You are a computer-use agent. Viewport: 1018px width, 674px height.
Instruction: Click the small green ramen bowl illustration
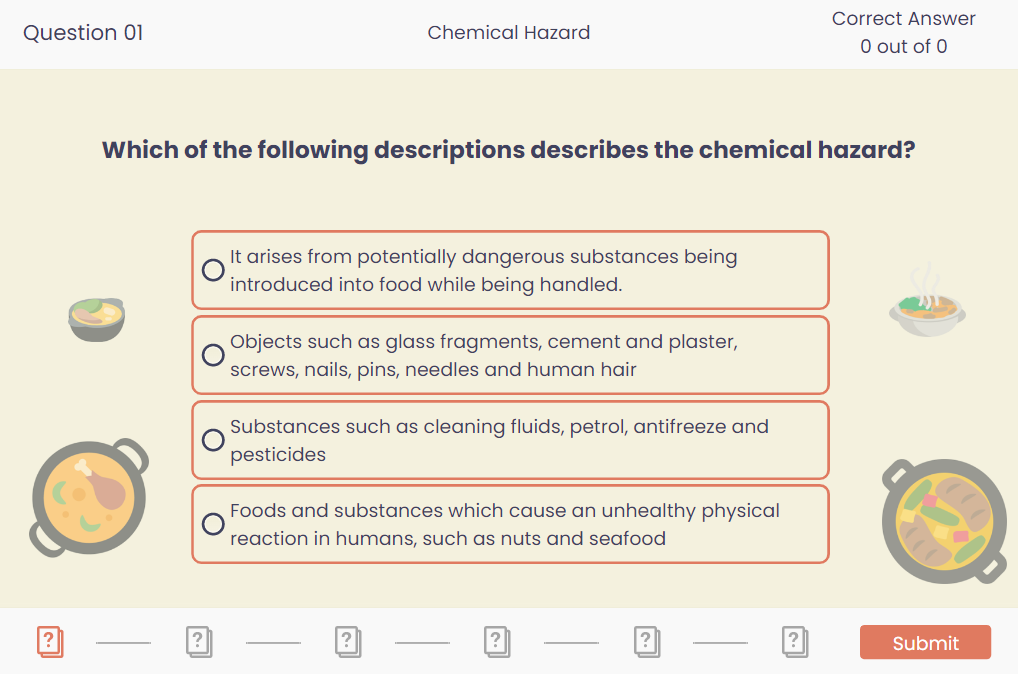[x=97, y=319]
